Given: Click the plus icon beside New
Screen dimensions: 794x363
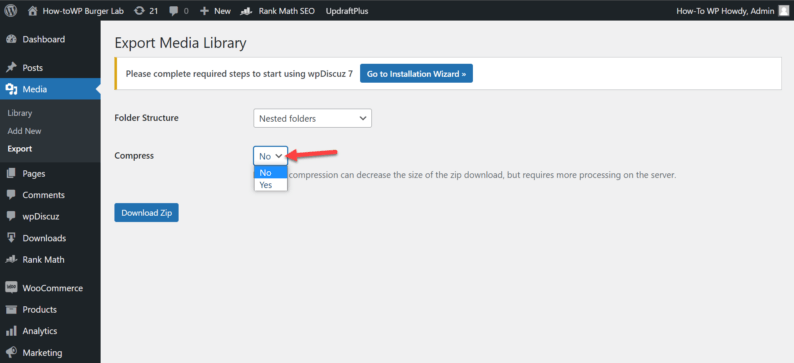Looking at the screenshot, I should pyautogui.click(x=204, y=11).
